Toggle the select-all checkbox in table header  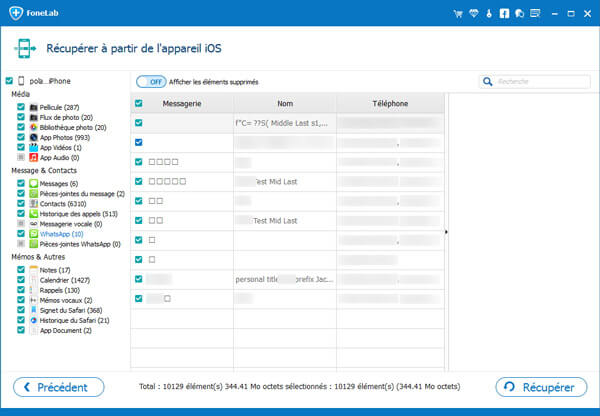point(139,103)
